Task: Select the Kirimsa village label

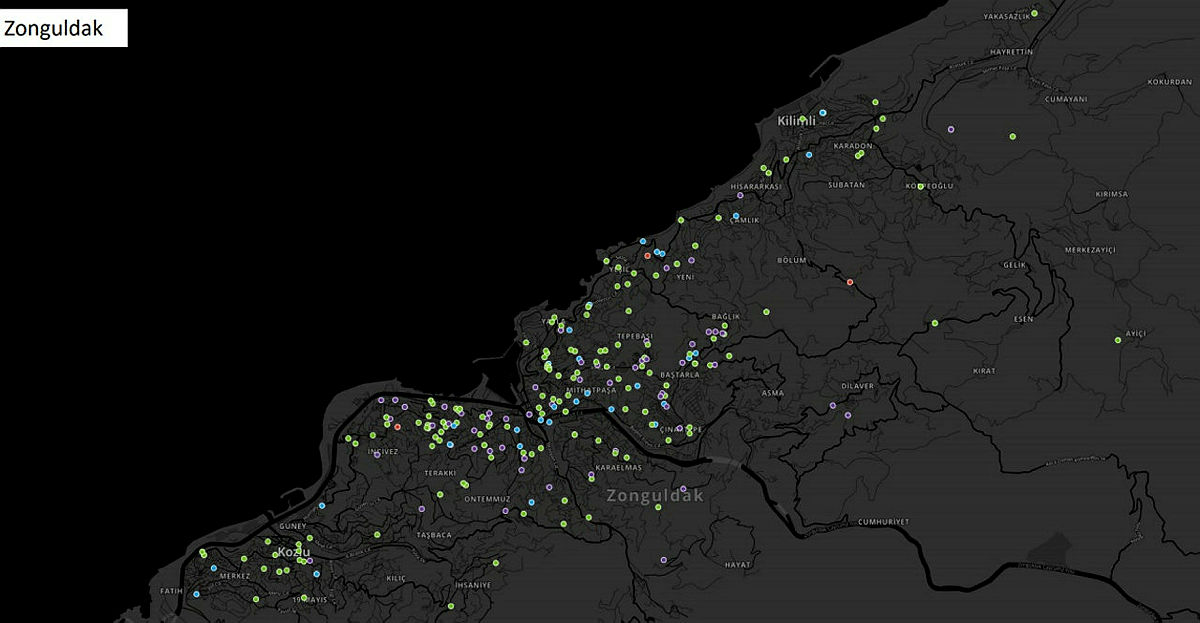Action: click(x=1111, y=194)
